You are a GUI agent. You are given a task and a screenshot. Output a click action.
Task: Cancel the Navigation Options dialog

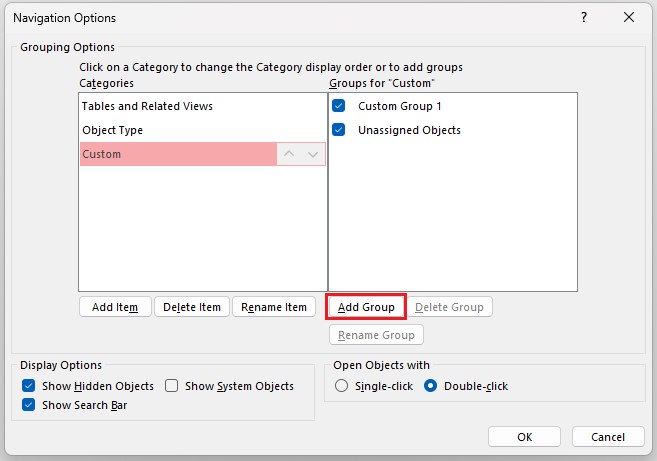[x=607, y=437]
